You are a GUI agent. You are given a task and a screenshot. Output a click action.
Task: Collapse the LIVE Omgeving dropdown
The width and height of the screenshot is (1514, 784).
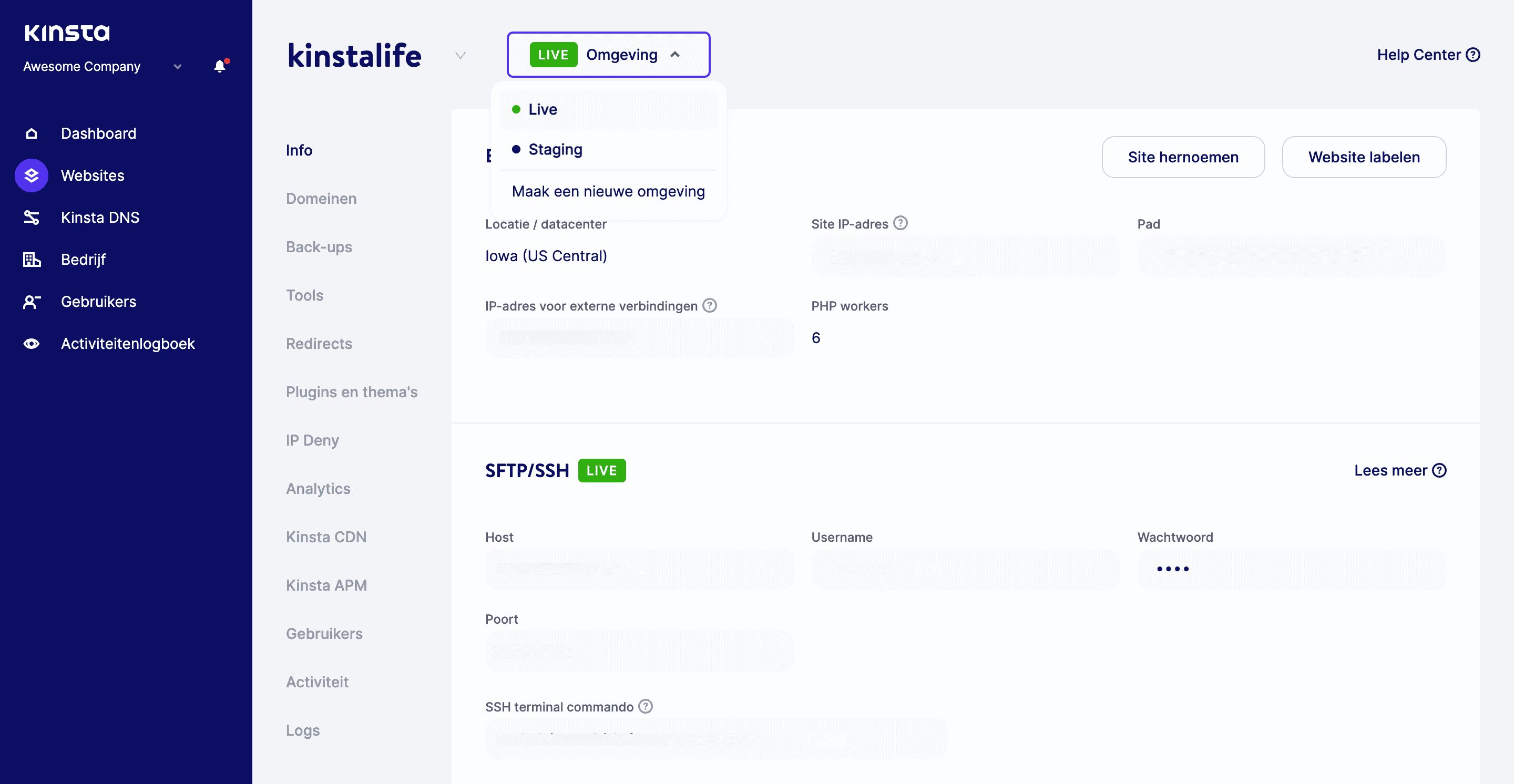pos(674,54)
